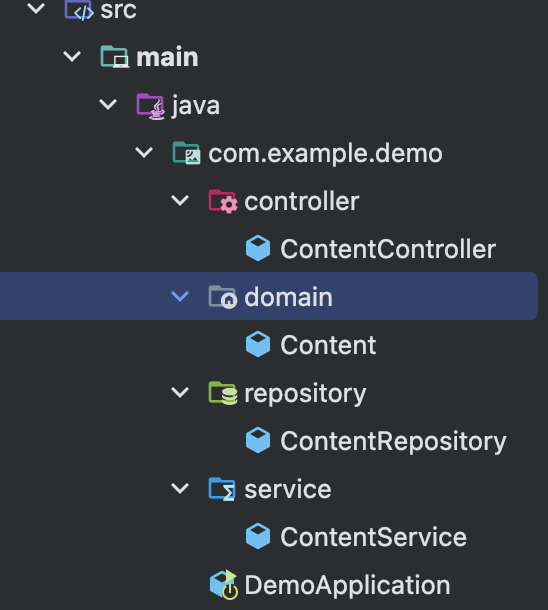The image size is (548, 610).
Task: Select the ContentRepository file
Action: [393, 441]
